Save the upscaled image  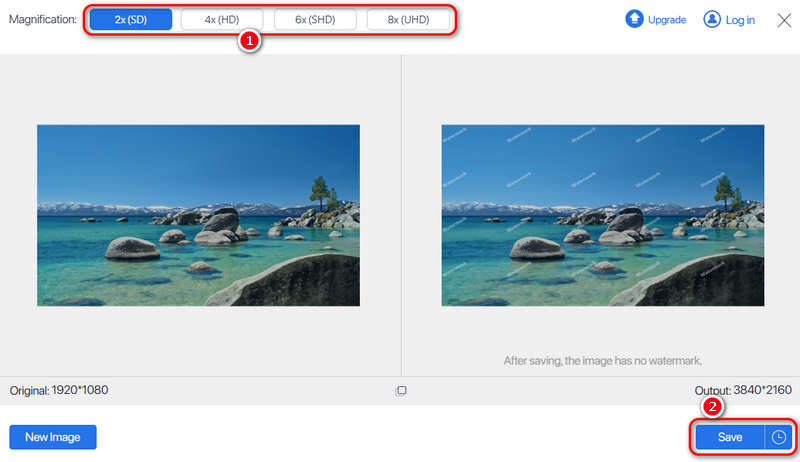730,437
